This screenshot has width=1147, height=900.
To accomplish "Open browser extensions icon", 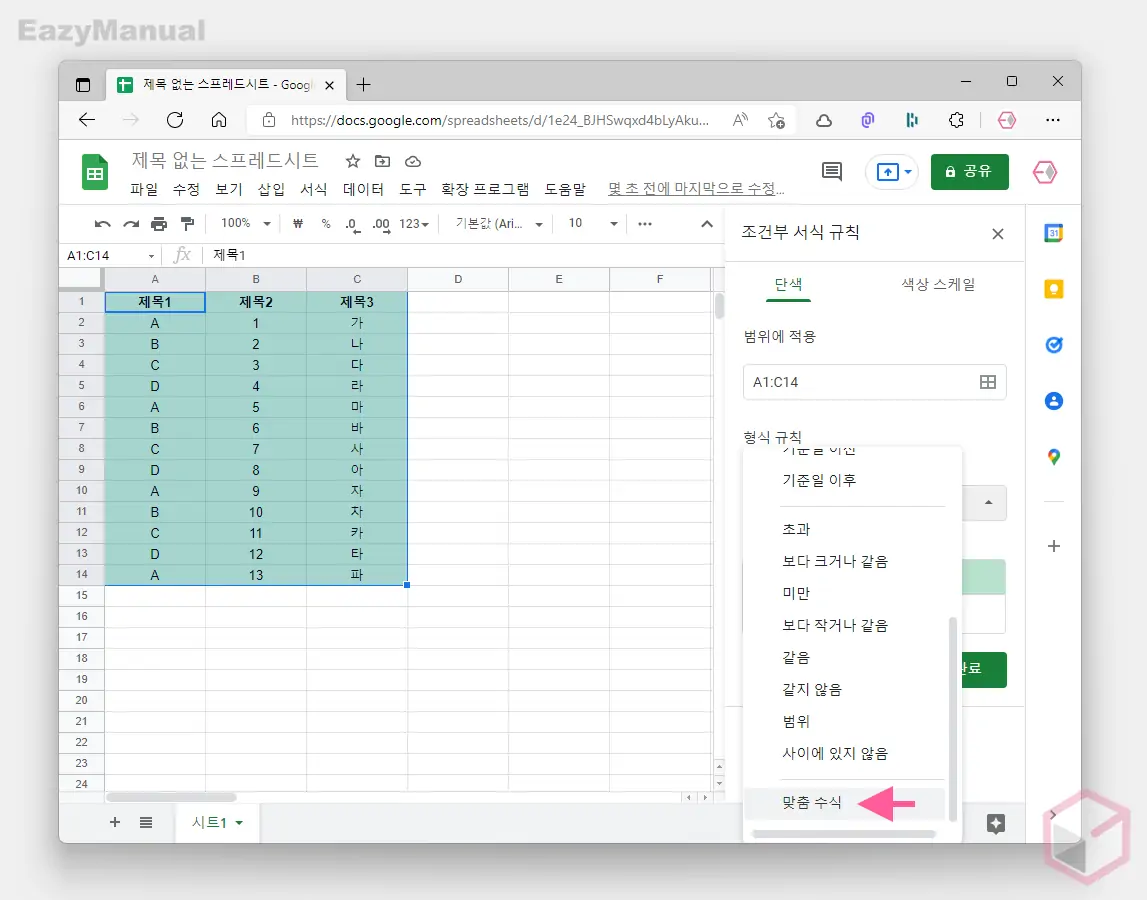I will [x=956, y=120].
